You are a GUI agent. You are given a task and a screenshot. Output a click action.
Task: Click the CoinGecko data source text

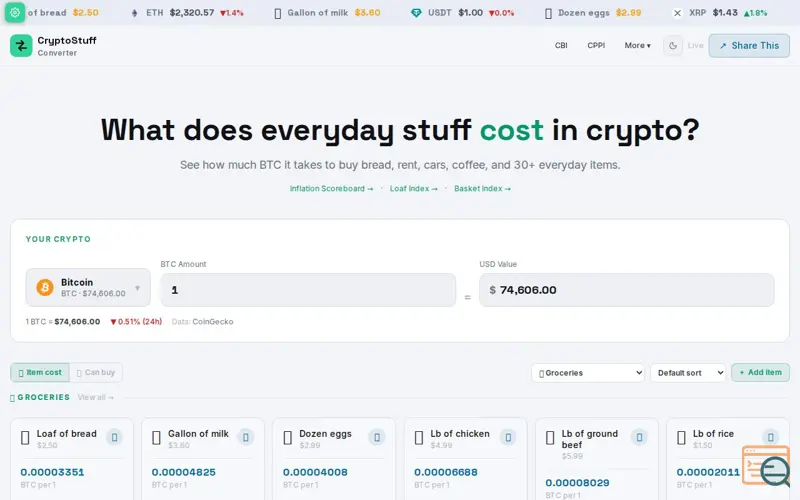coord(213,322)
